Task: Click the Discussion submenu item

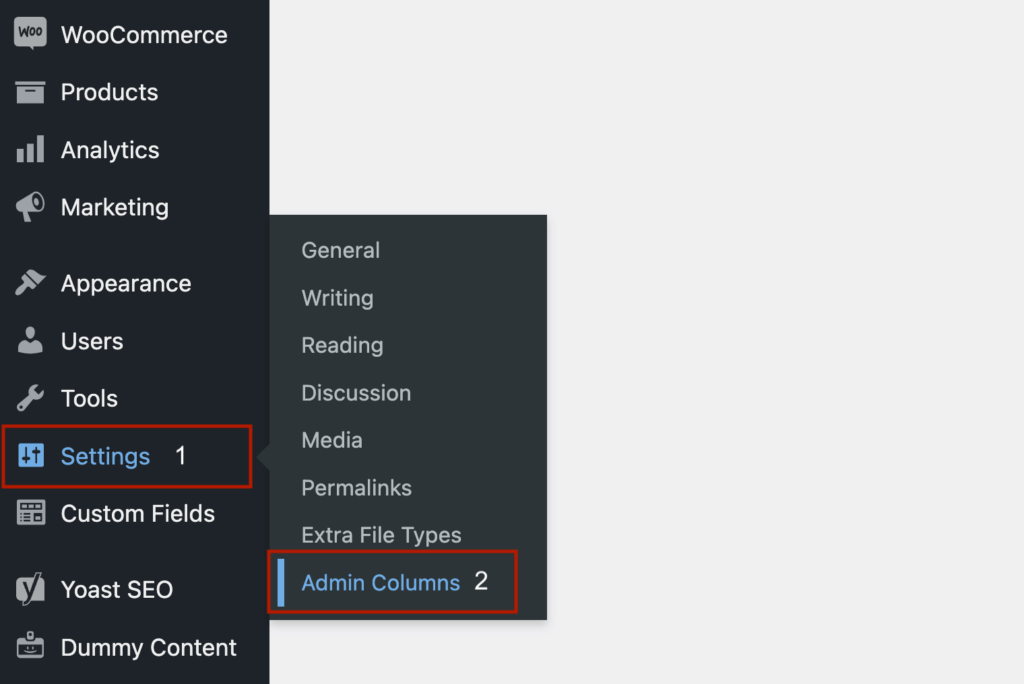Action: click(x=356, y=393)
